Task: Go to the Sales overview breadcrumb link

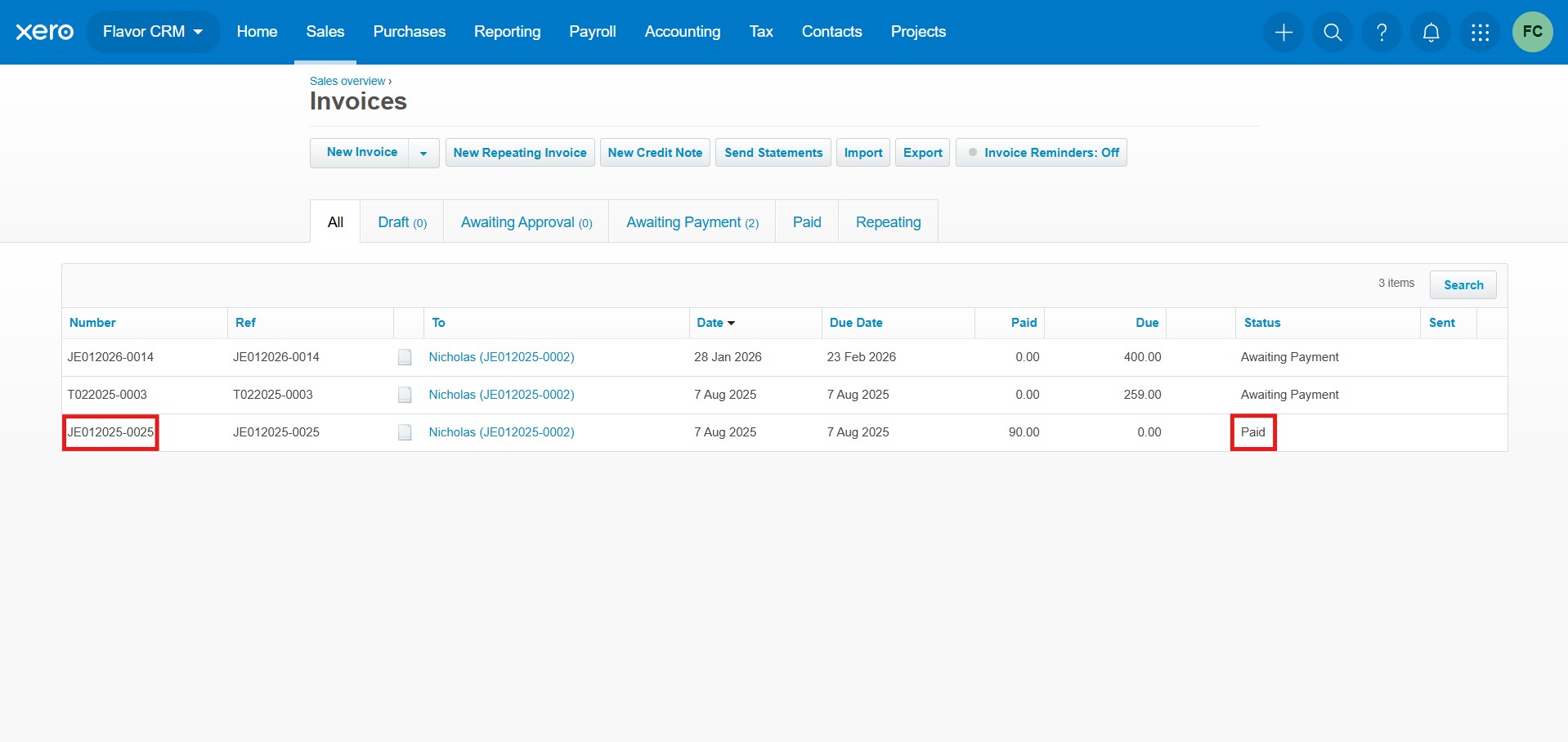Action: coord(347,81)
